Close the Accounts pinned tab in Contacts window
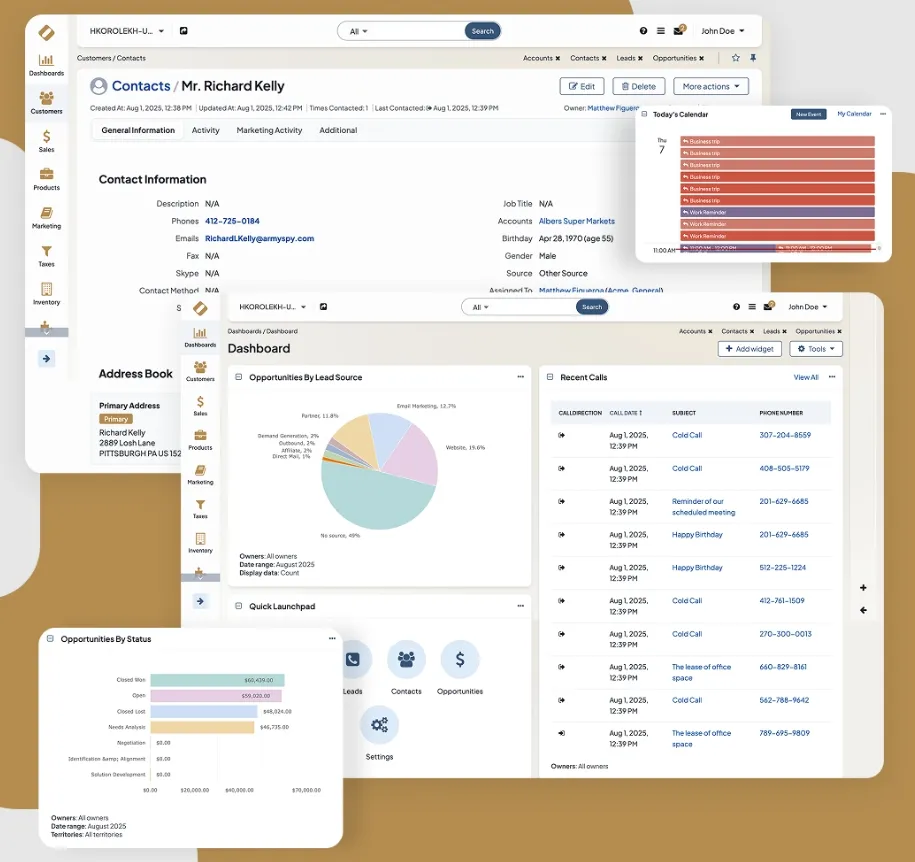This screenshot has width=915, height=862. 558,58
